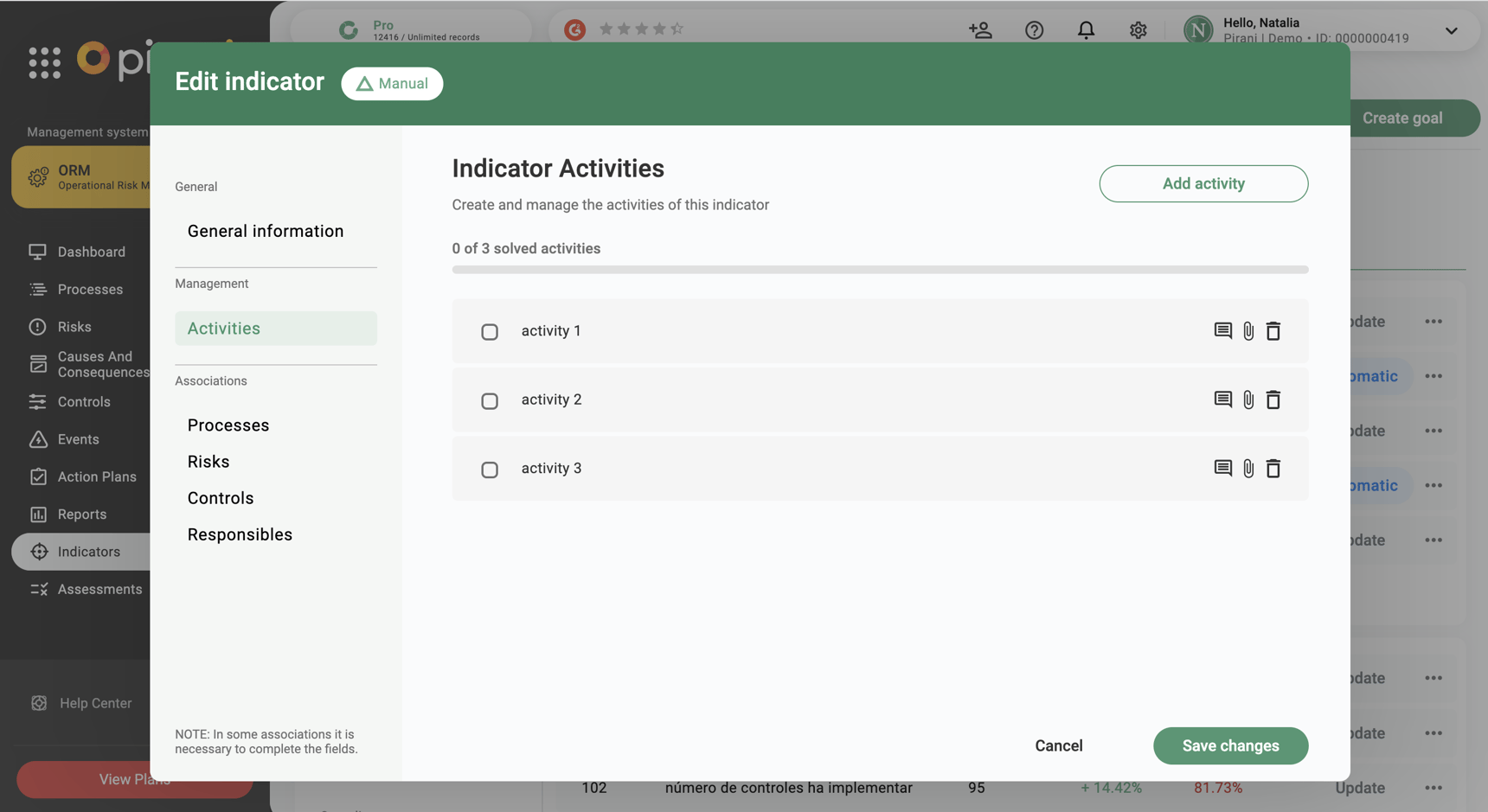Check the activity 3 checkbox
Viewport: 1488px width, 812px height.
(490, 469)
